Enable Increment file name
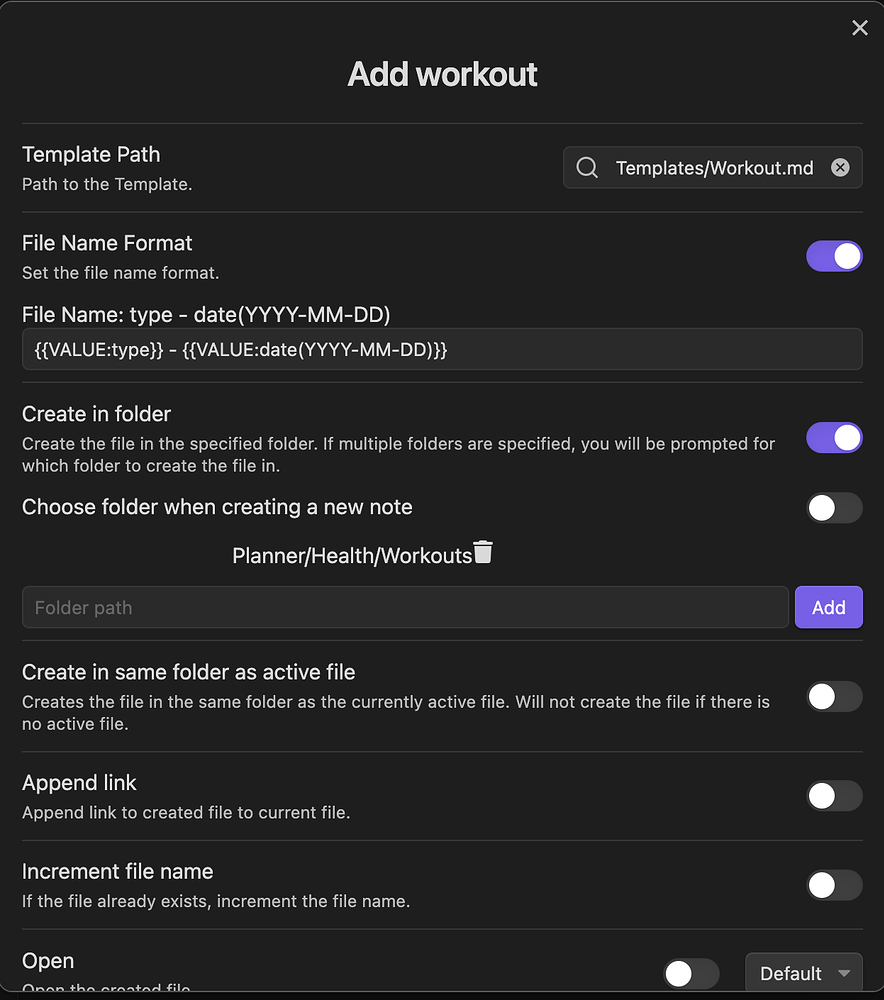Image resolution: width=884 pixels, height=1000 pixels. click(x=834, y=885)
